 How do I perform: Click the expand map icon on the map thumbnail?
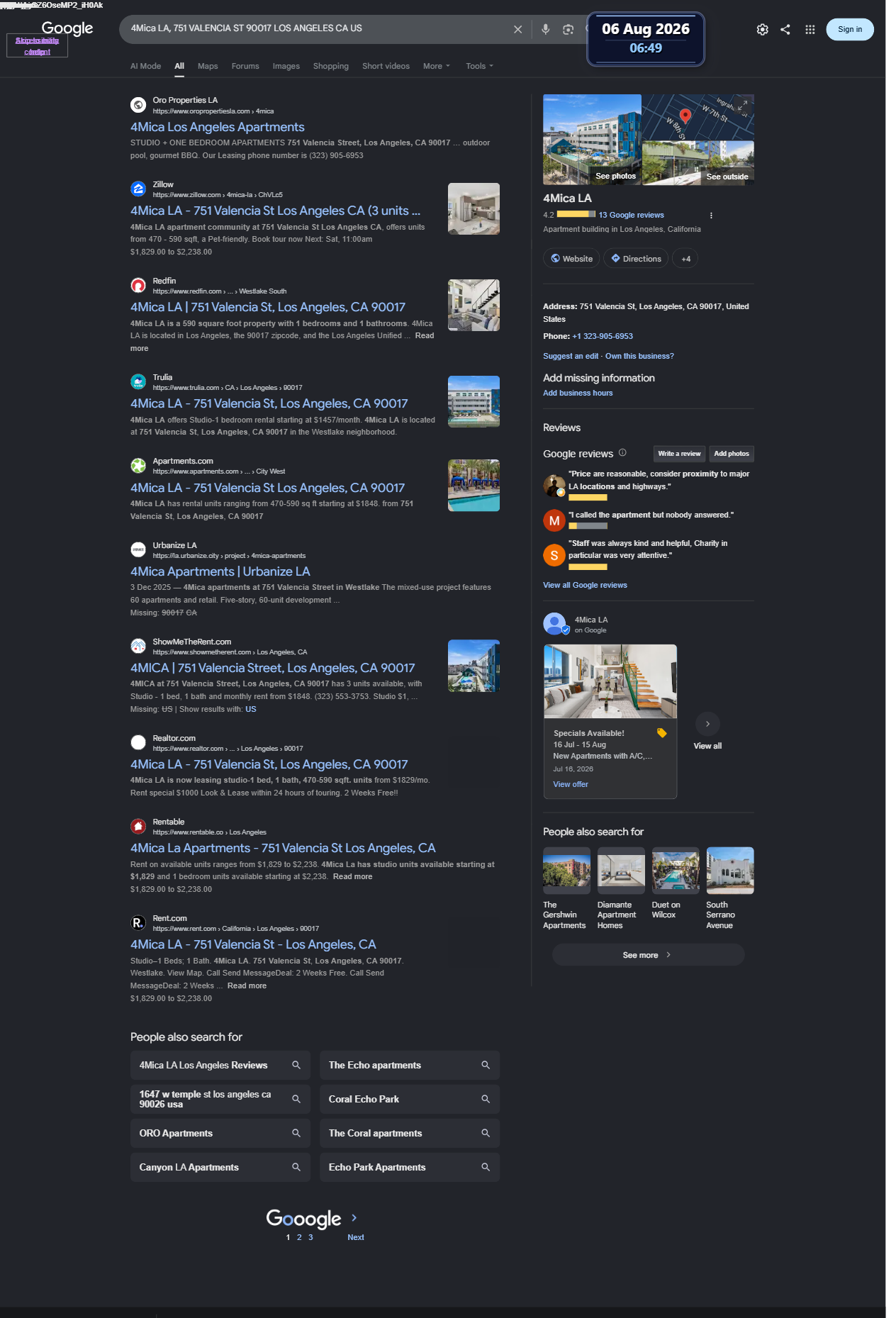point(743,105)
